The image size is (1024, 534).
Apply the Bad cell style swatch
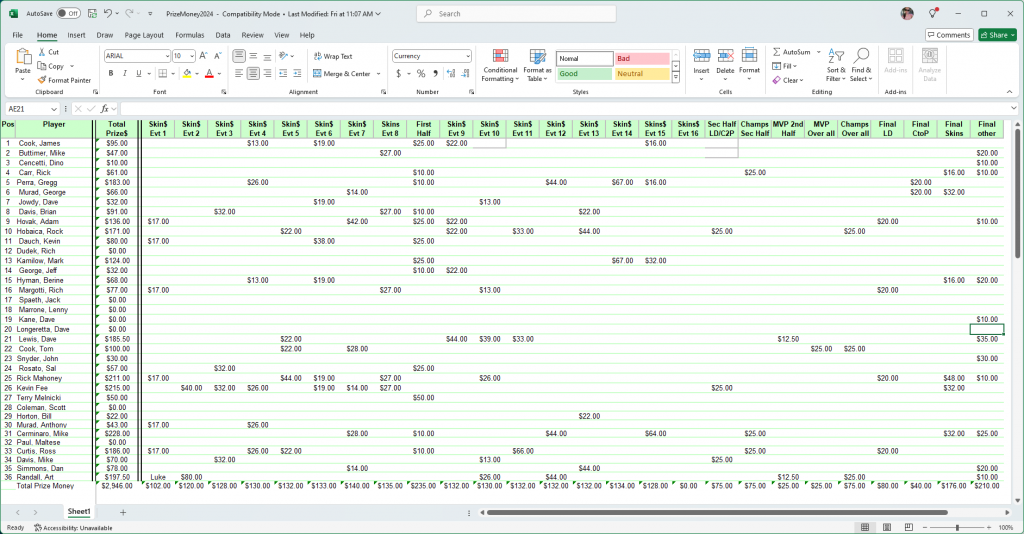point(640,59)
